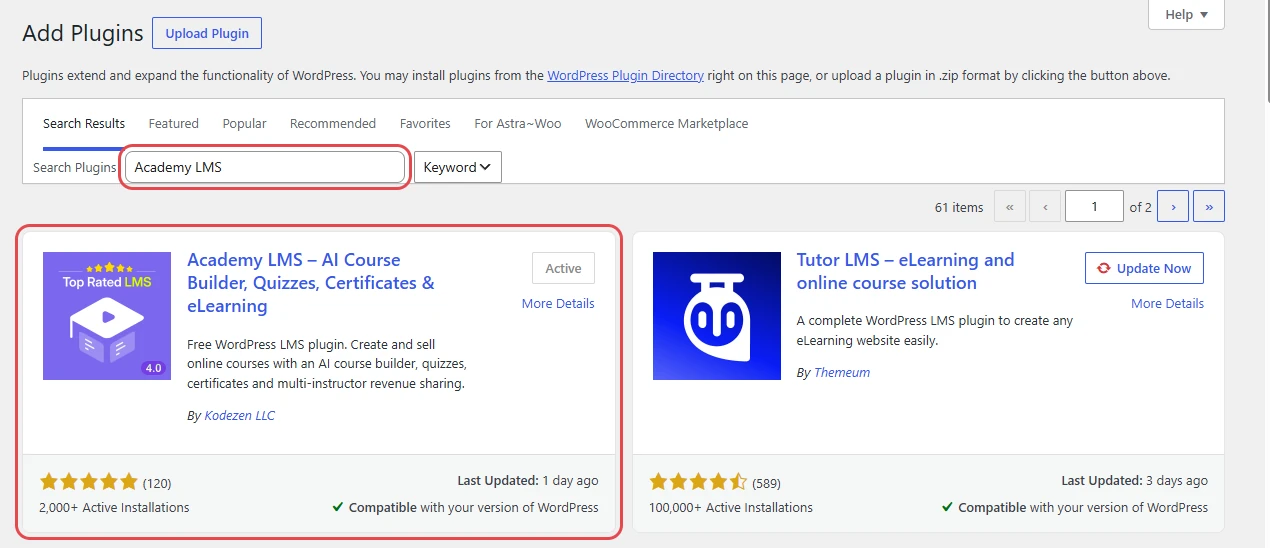1270x548 pixels.
Task: Click the Academy LMS plugin description text
Action: coord(327,364)
